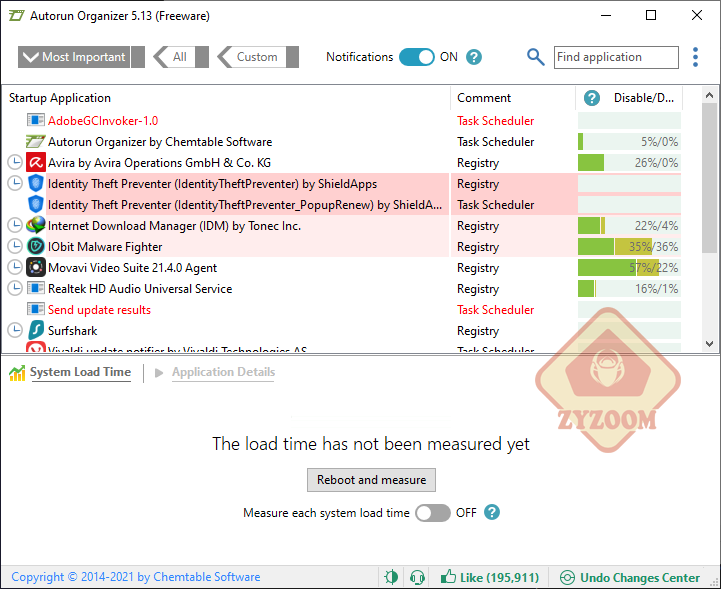Open the Undo Changes Center
The height and width of the screenshot is (589, 721).
[x=630, y=578]
